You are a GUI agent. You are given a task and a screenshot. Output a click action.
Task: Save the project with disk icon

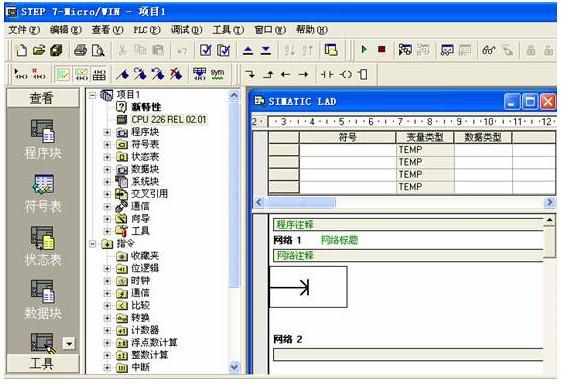tap(56, 50)
